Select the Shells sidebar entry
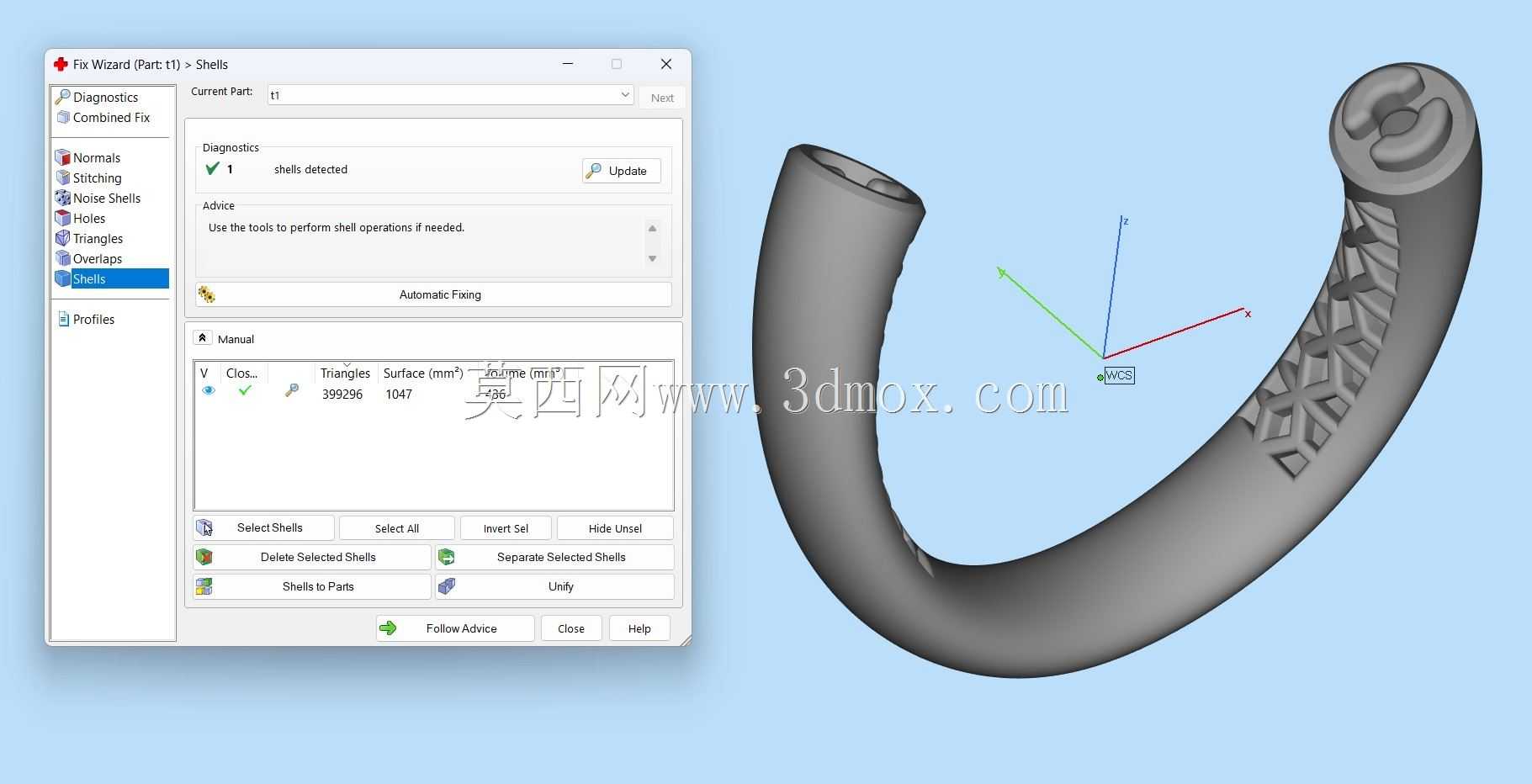 [x=111, y=279]
